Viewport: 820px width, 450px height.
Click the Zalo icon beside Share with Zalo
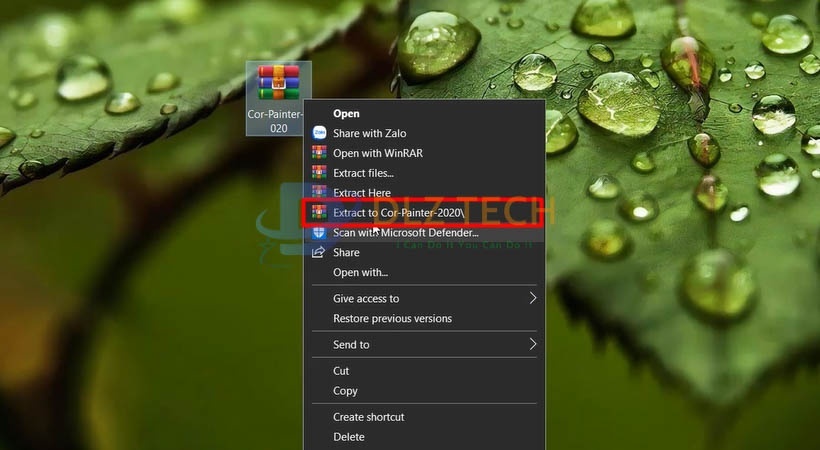(319, 133)
